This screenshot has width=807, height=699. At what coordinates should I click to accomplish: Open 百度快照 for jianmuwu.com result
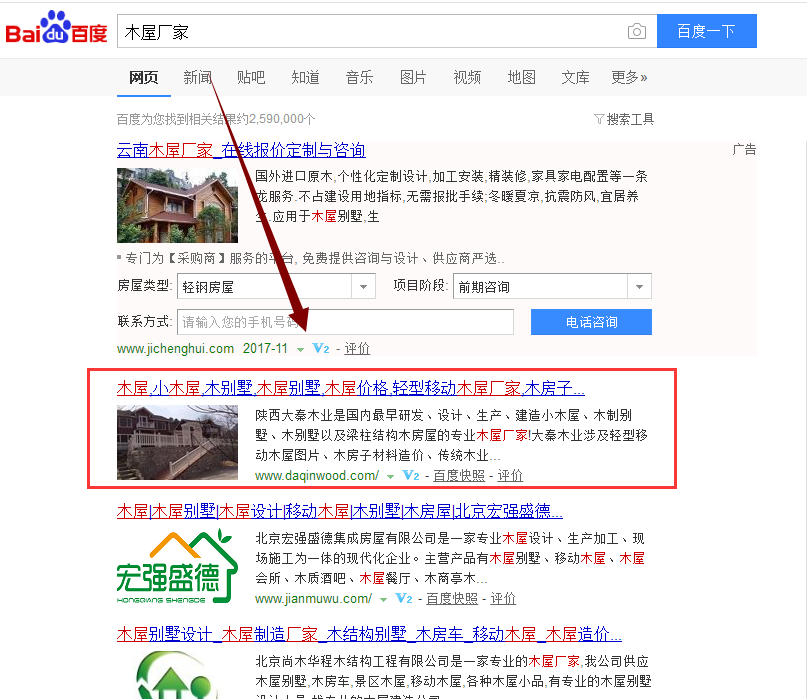[452, 599]
